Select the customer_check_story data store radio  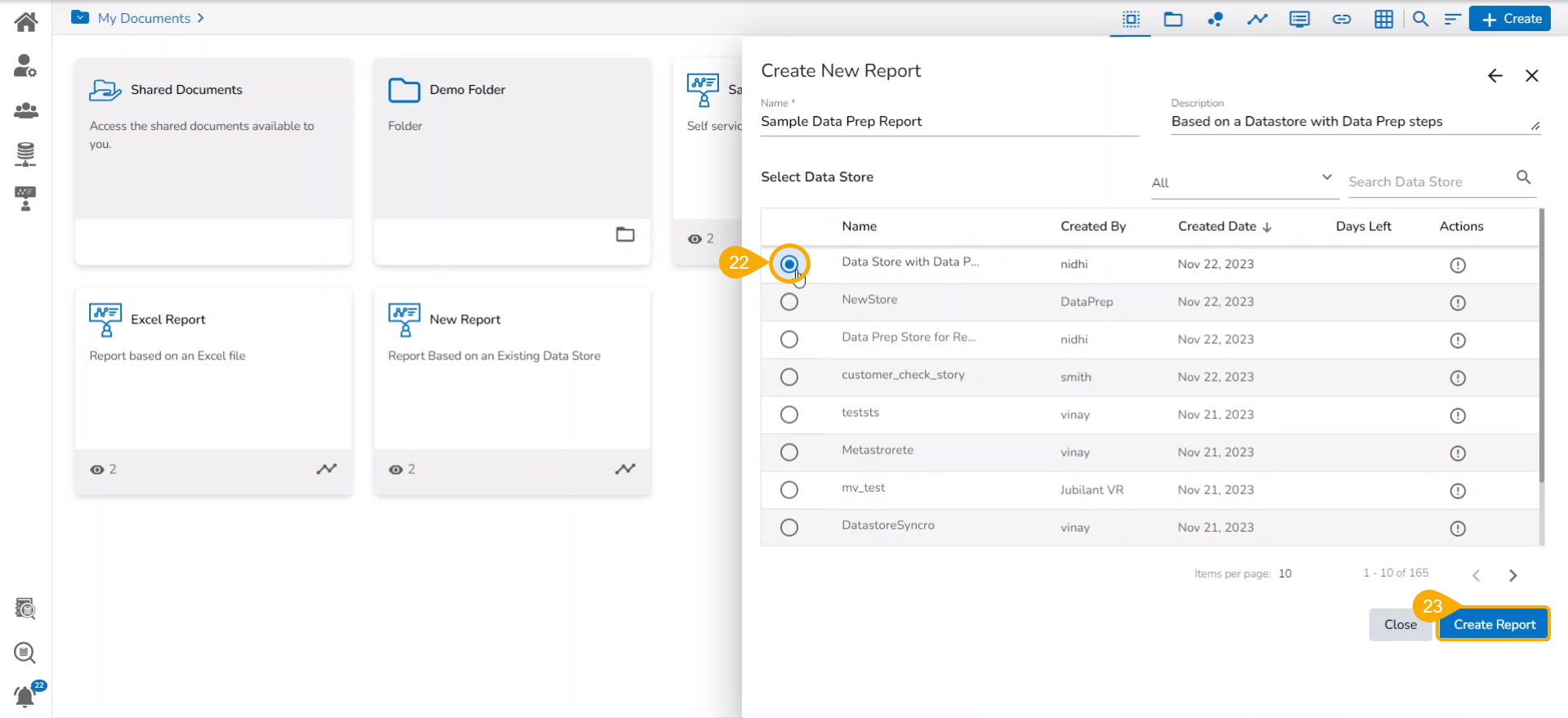pos(788,377)
